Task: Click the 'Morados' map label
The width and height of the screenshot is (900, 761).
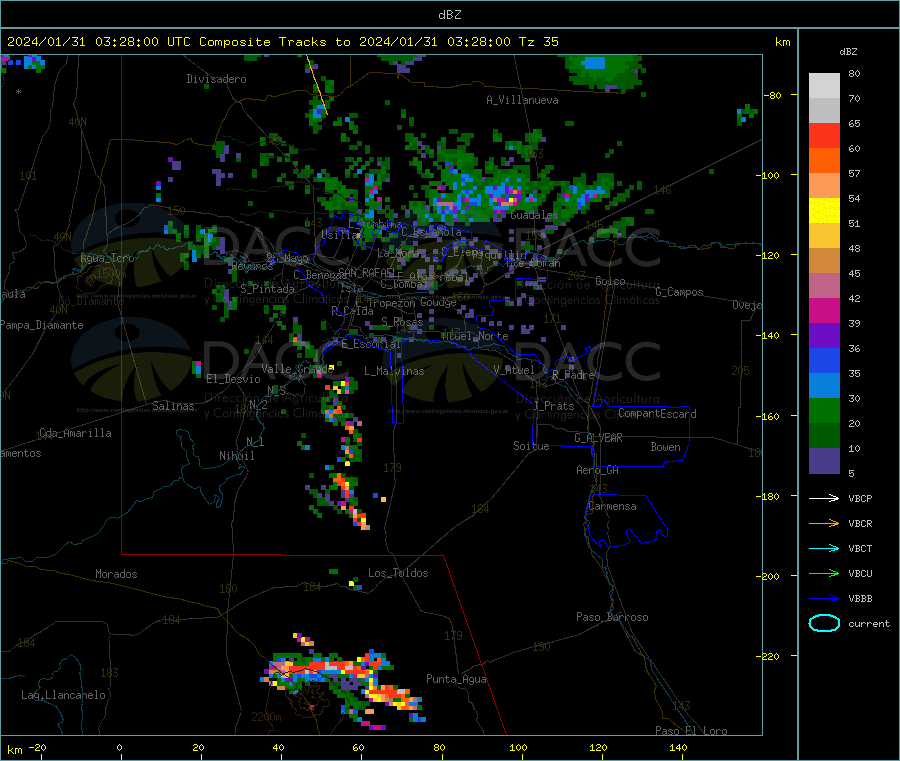Action: click(x=116, y=574)
